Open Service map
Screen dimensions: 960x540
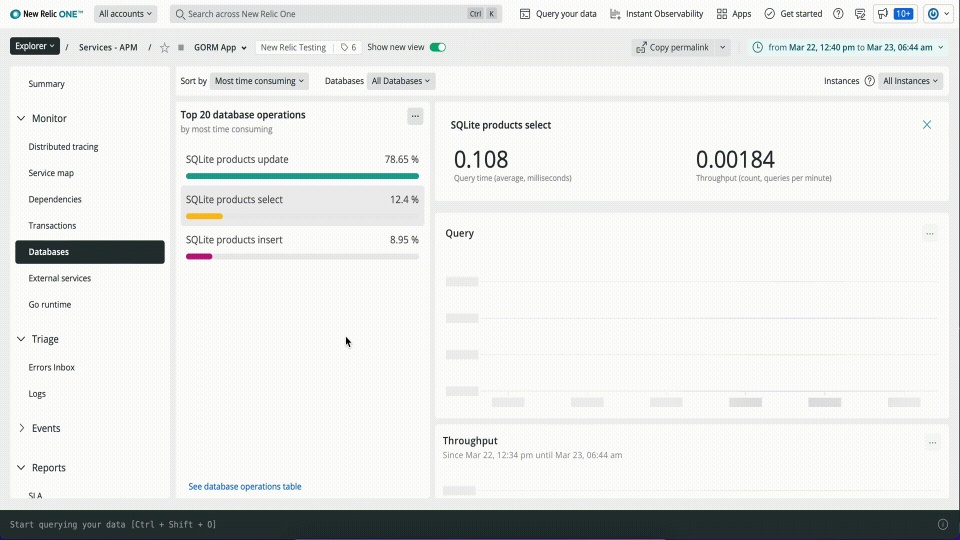[51, 173]
